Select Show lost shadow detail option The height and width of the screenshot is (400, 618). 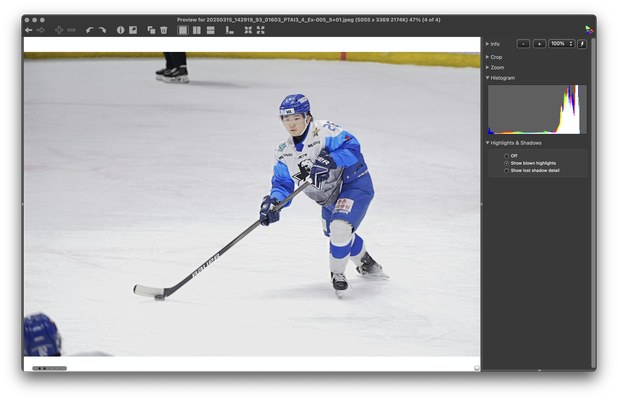506,171
